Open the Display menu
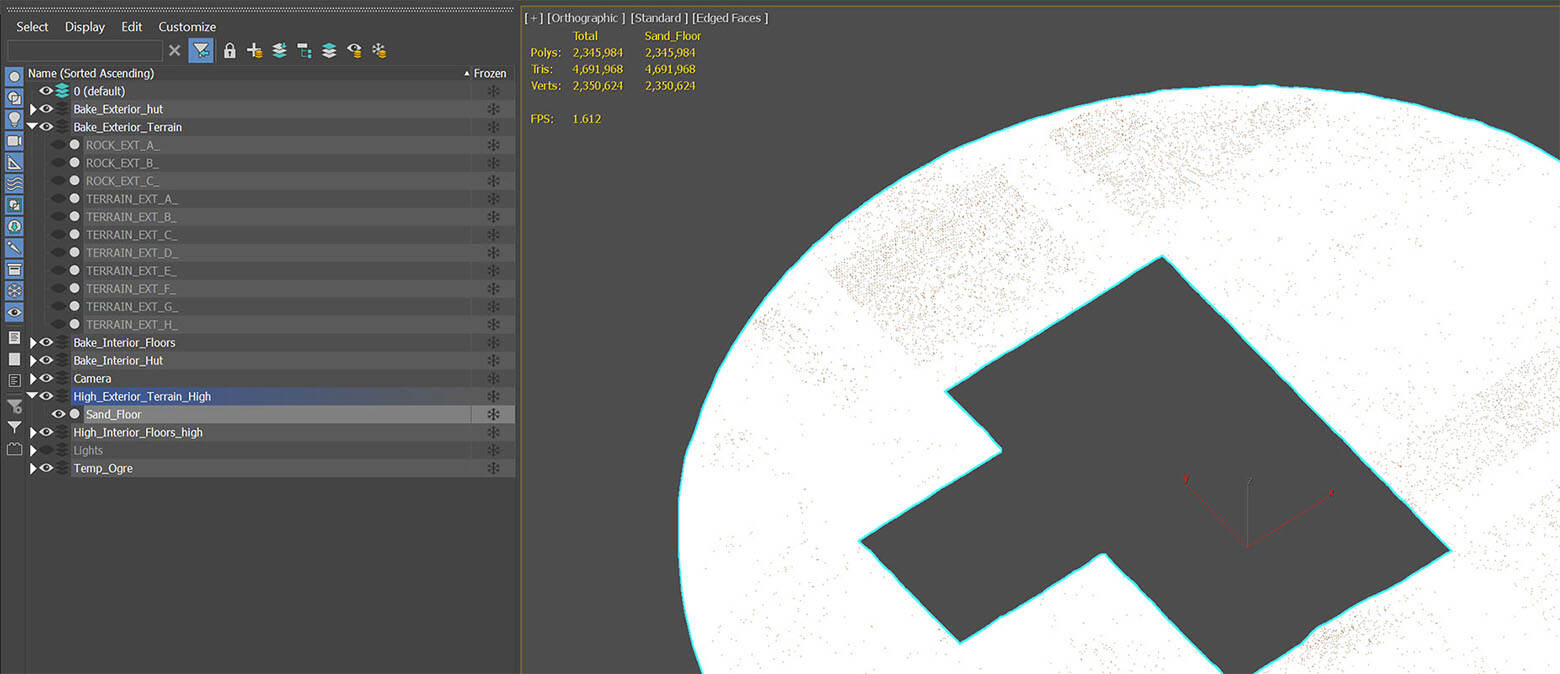Viewport: 1560px width, 674px height. (85, 27)
